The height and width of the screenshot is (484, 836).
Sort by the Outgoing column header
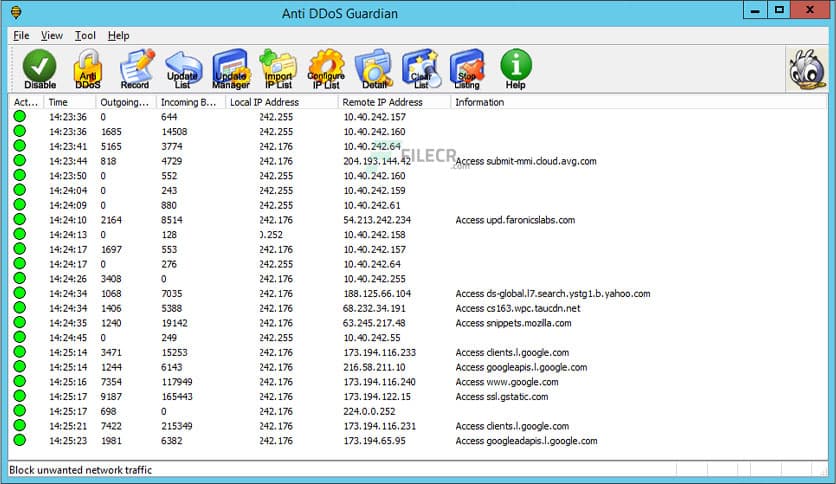(x=125, y=102)
